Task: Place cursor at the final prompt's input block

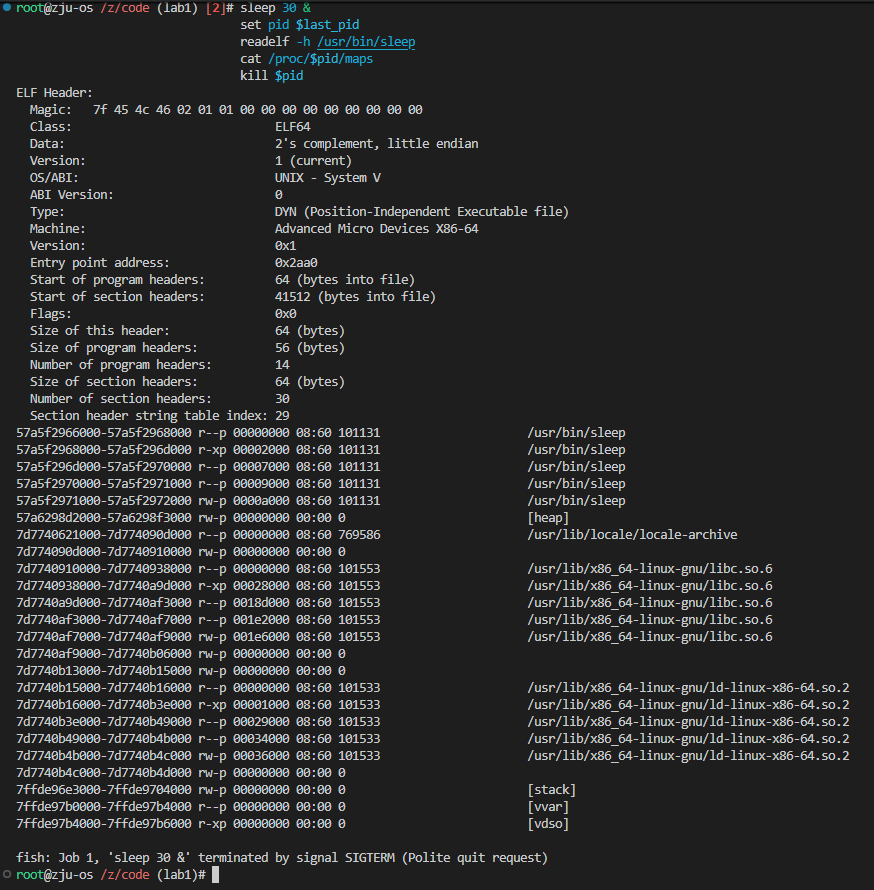Action: (216, 875)
